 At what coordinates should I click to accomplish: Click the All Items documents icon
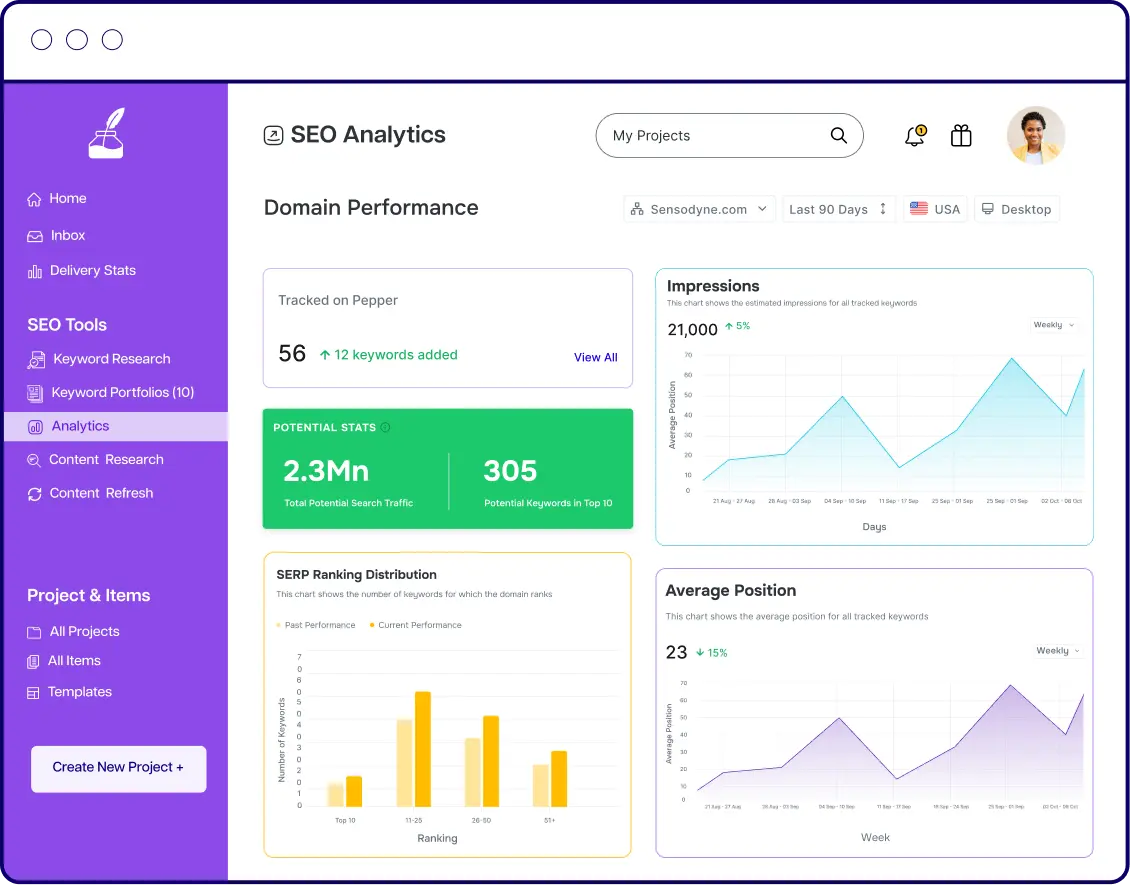[33, 662]
